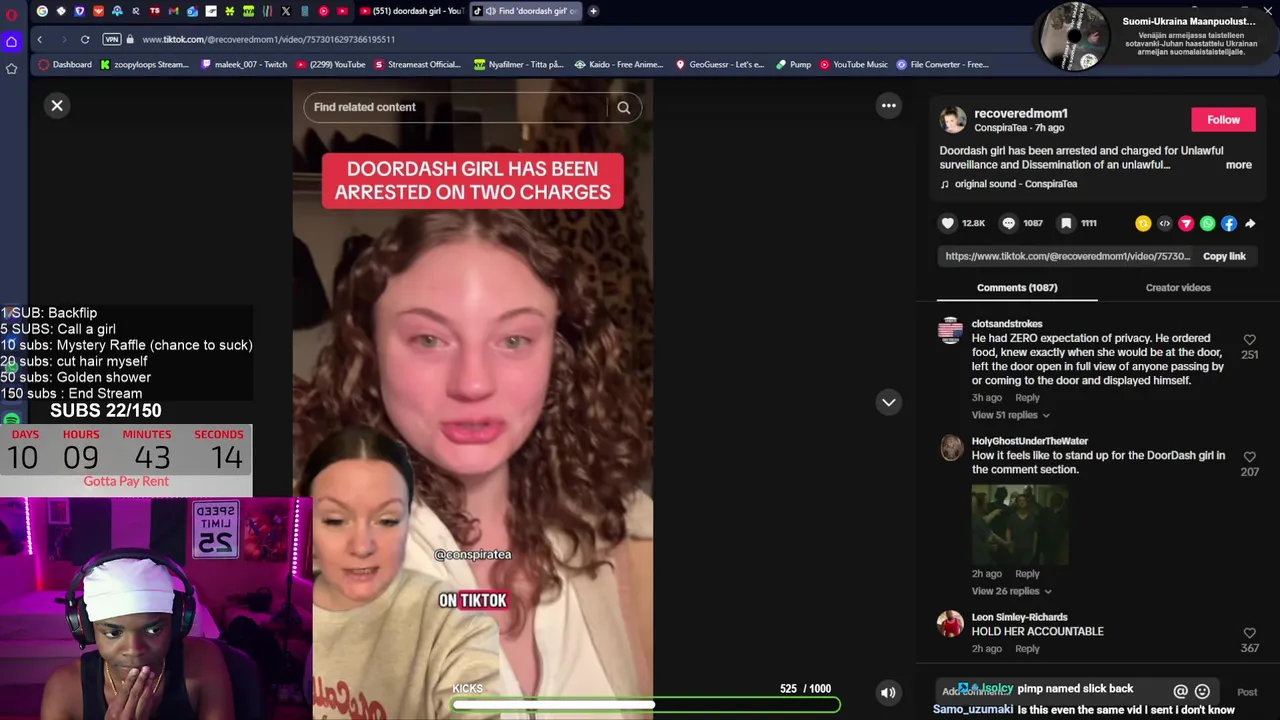Get the embed code icon

[x=1164, y=224]
